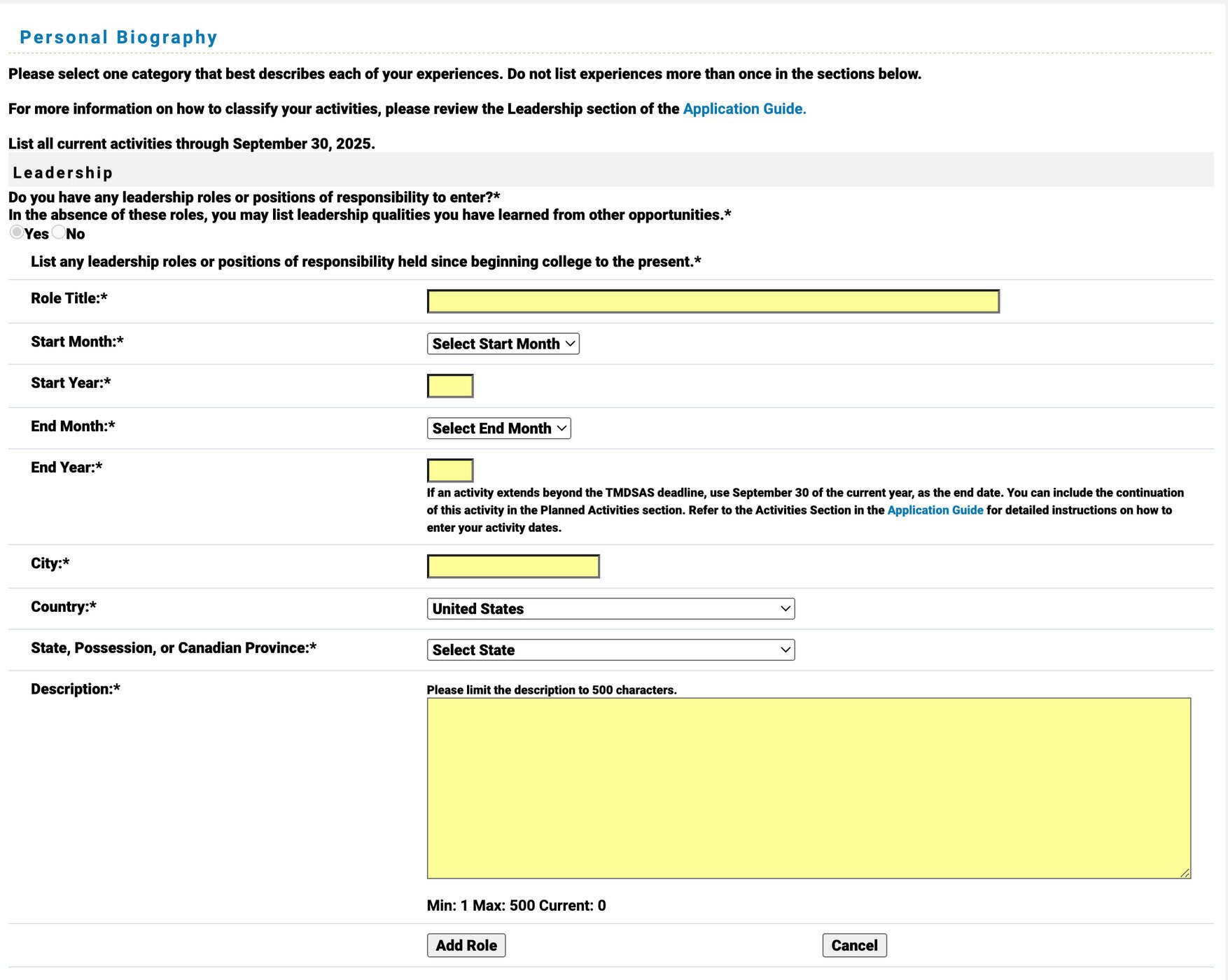Image resolution: width=1228 pixels, height=980 pixels.
Task: Click the Leadership section header
Action: coord(62,172)
